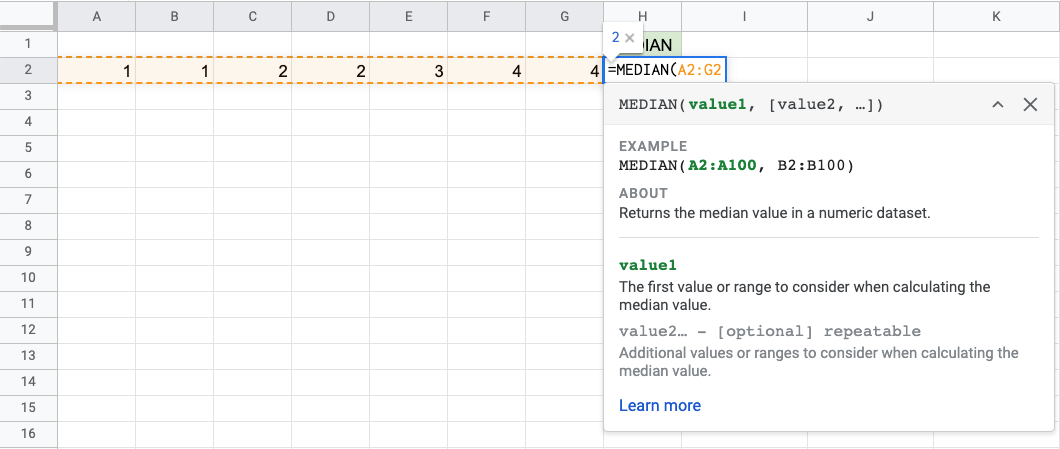Viewport: 1060px width, 449px height.
Task: Select column I header
Action: (744, 16)
